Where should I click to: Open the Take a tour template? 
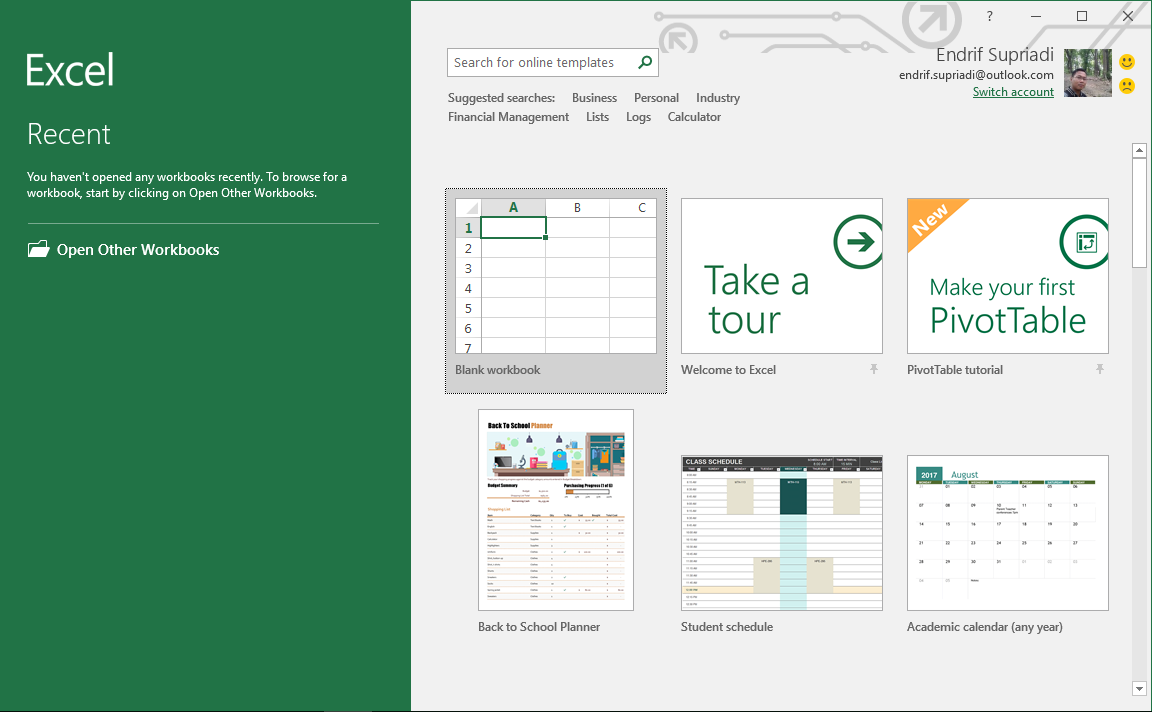[782, 276]
